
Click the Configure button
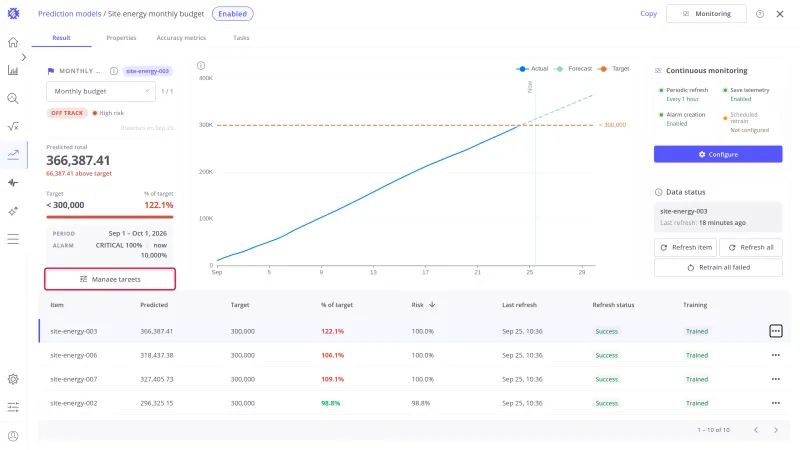tap(718, 155)
